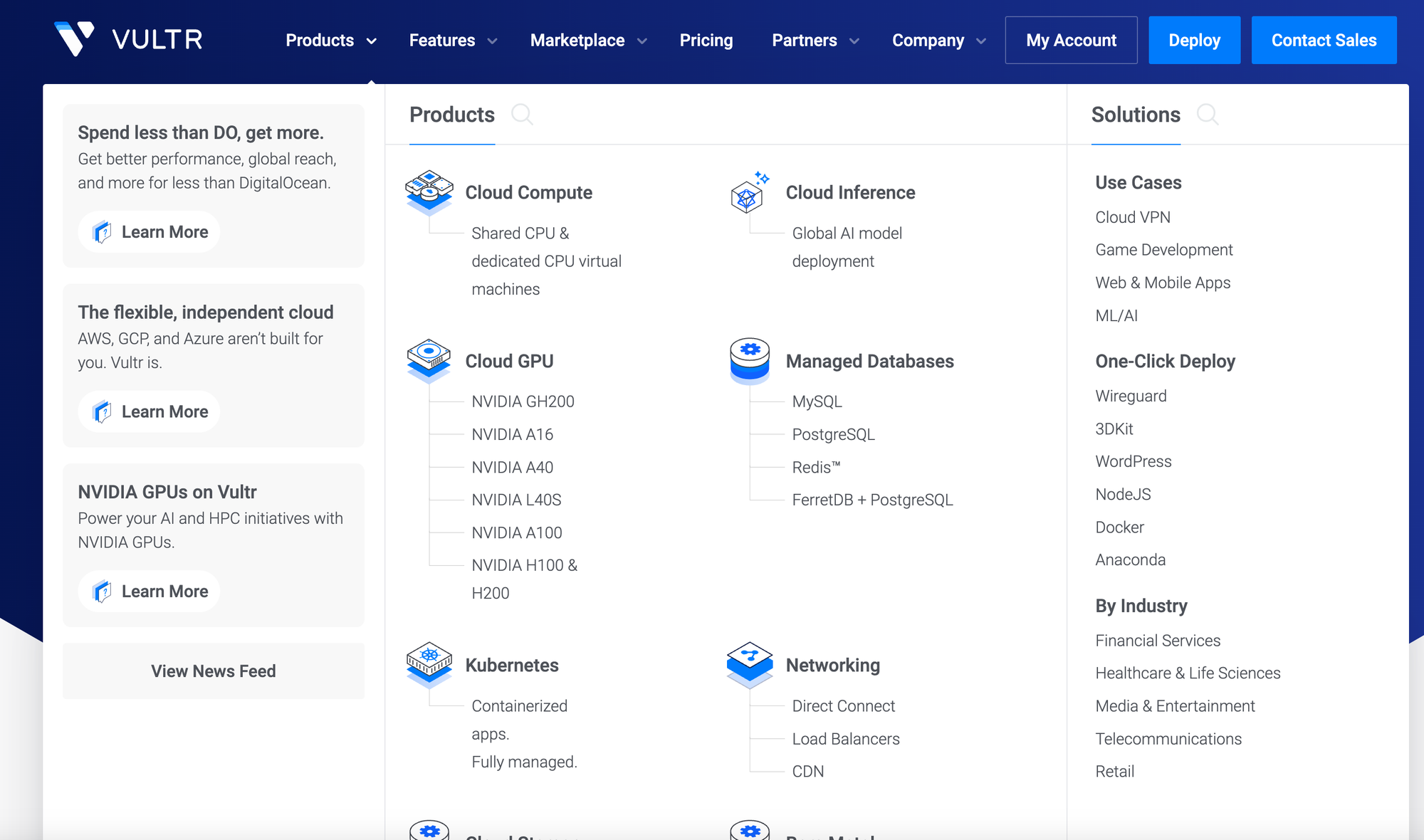Click View News Feed
The image size is (1424, 840).
point(213,671)
